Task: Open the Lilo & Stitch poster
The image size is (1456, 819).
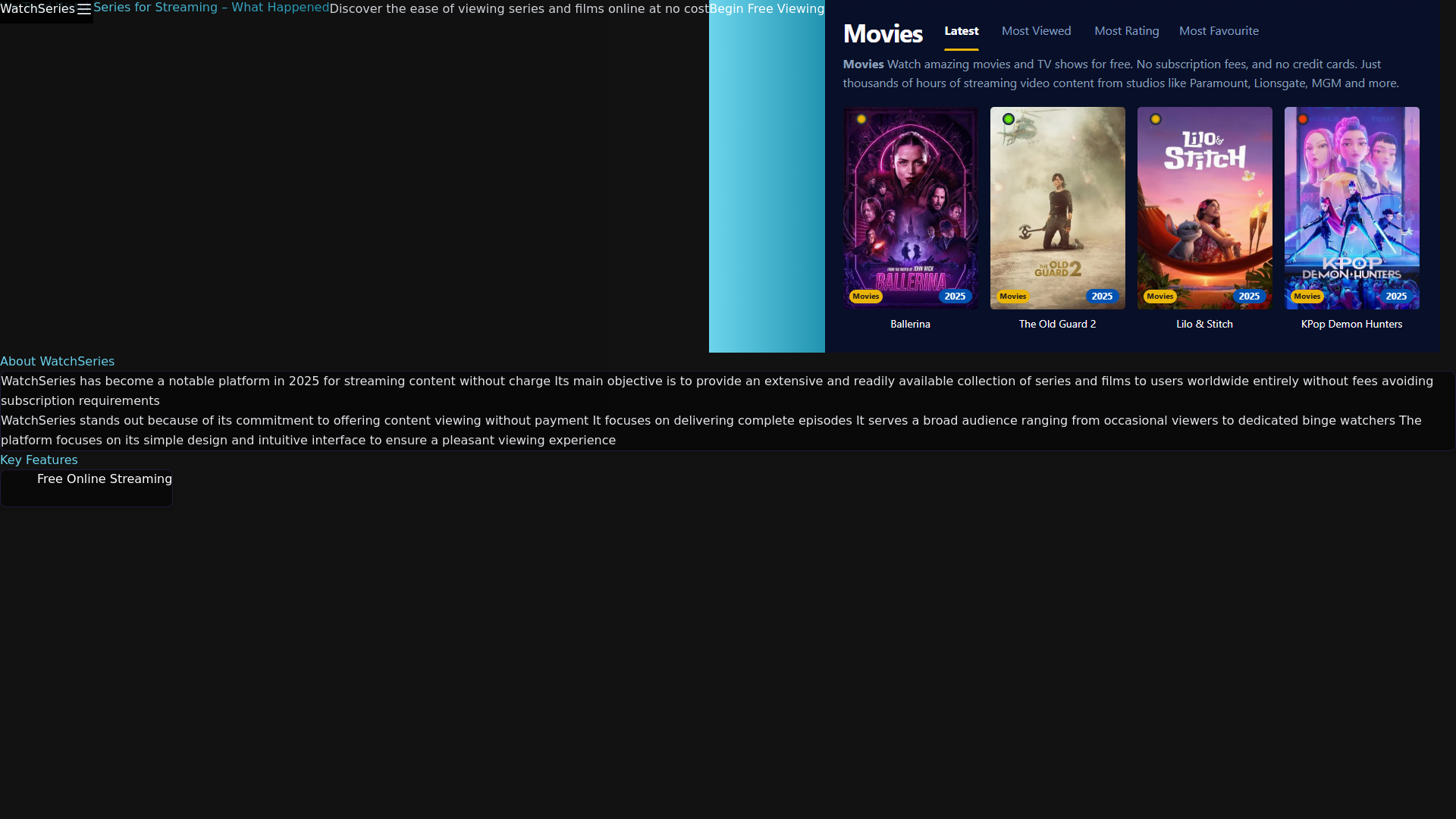Action: [1204, 208]
